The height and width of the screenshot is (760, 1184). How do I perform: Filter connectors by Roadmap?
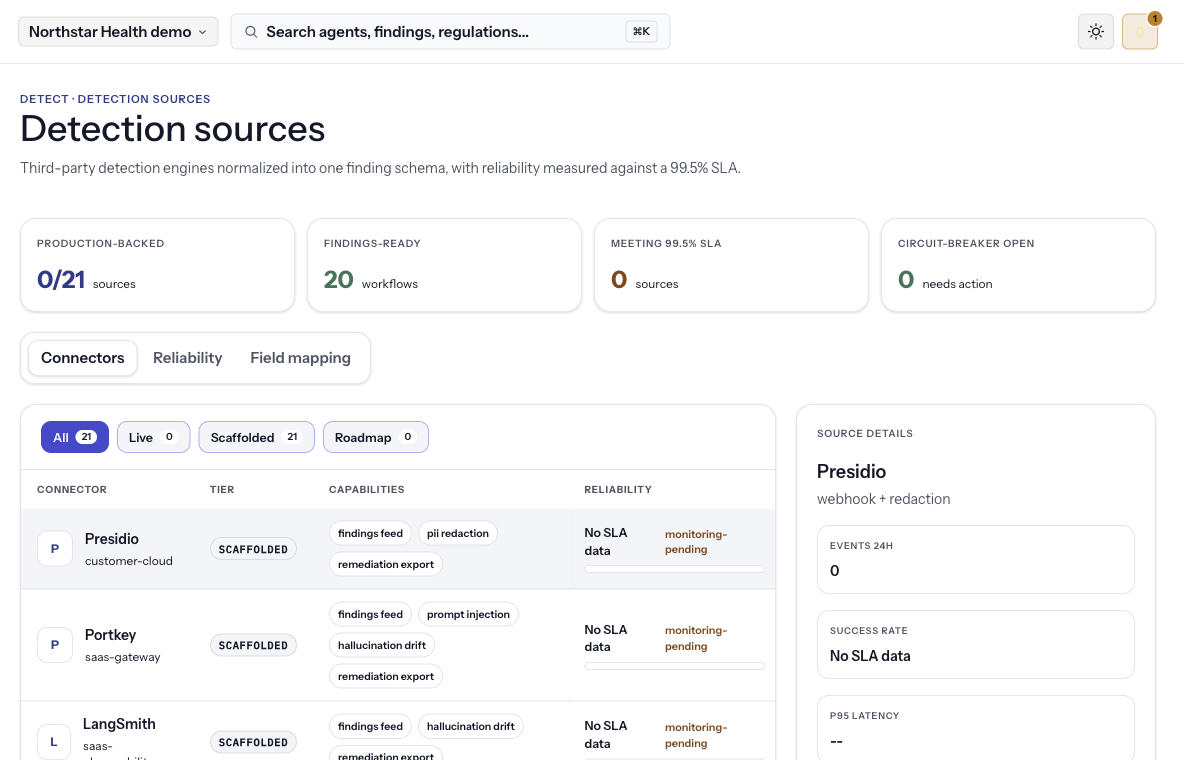click(375, 437)
